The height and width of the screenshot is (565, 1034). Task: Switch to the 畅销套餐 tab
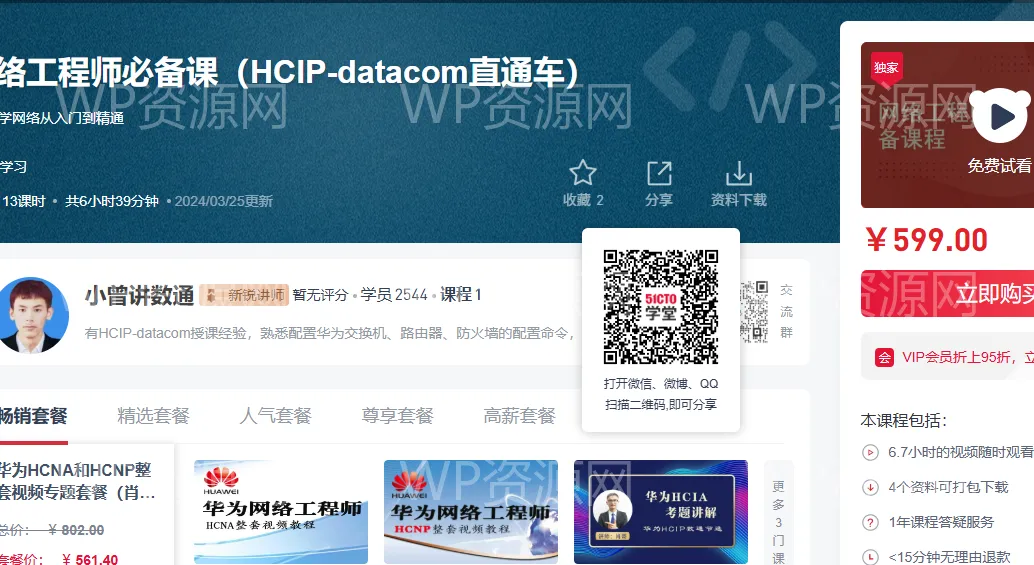click(33, 416)
